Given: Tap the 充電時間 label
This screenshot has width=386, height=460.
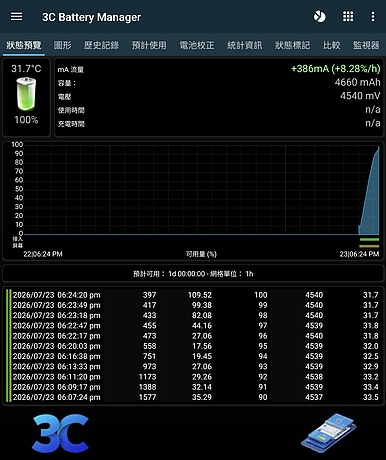Looking at the screenshot, I should (71, 124).
